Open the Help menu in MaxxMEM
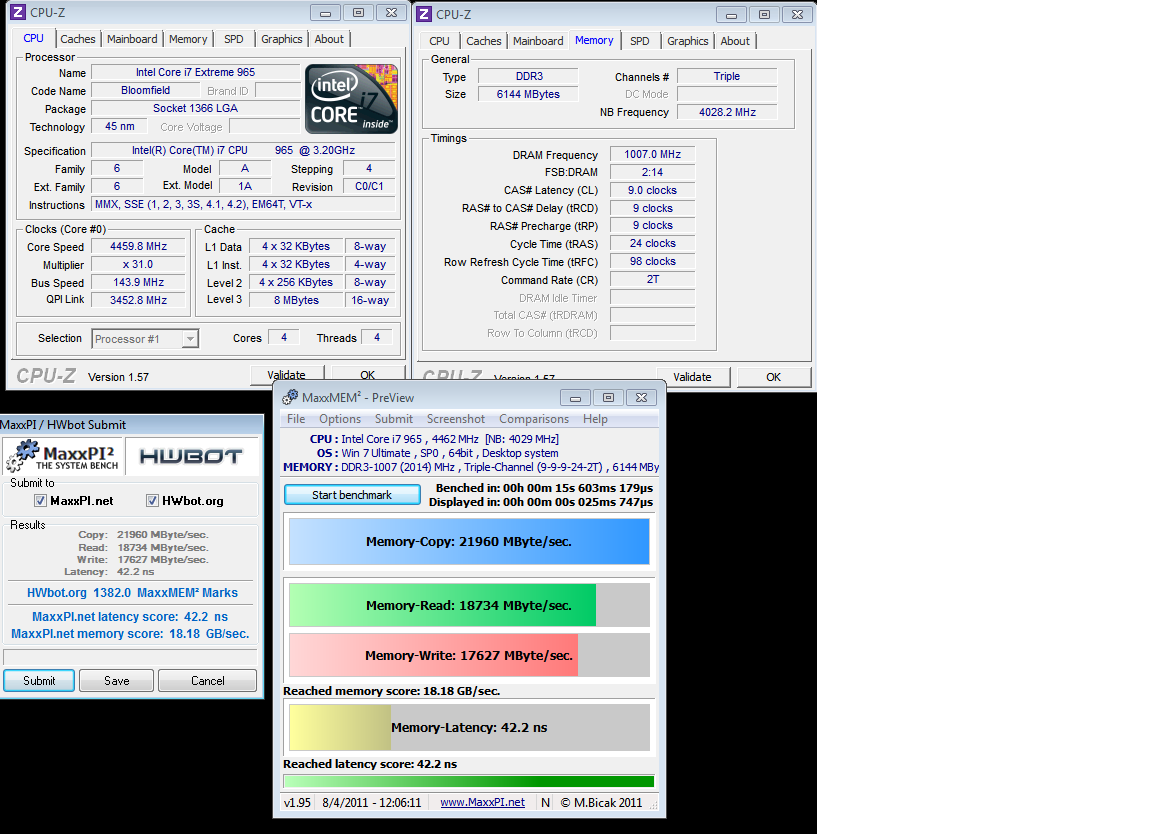The width and height of the screenshot is (1152, 834). [x=595, y=419]
